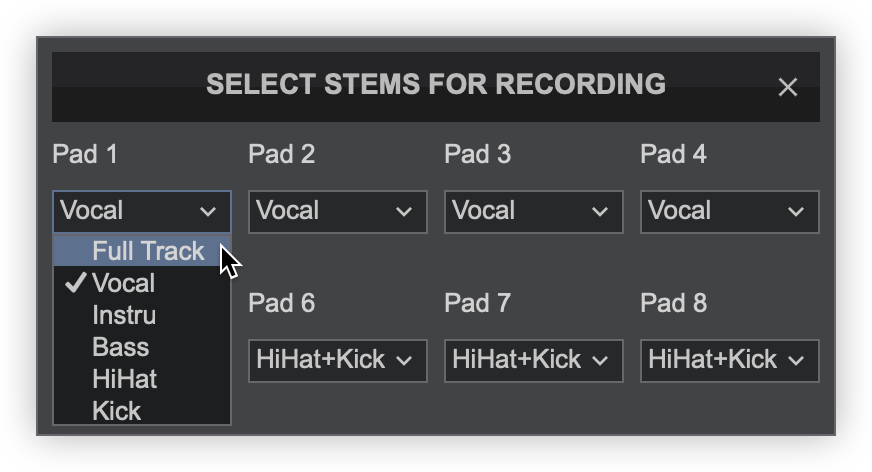The height and width of the screenshot is (472, 872).
Task: Click the Pad 3 label
Action: 477,154
